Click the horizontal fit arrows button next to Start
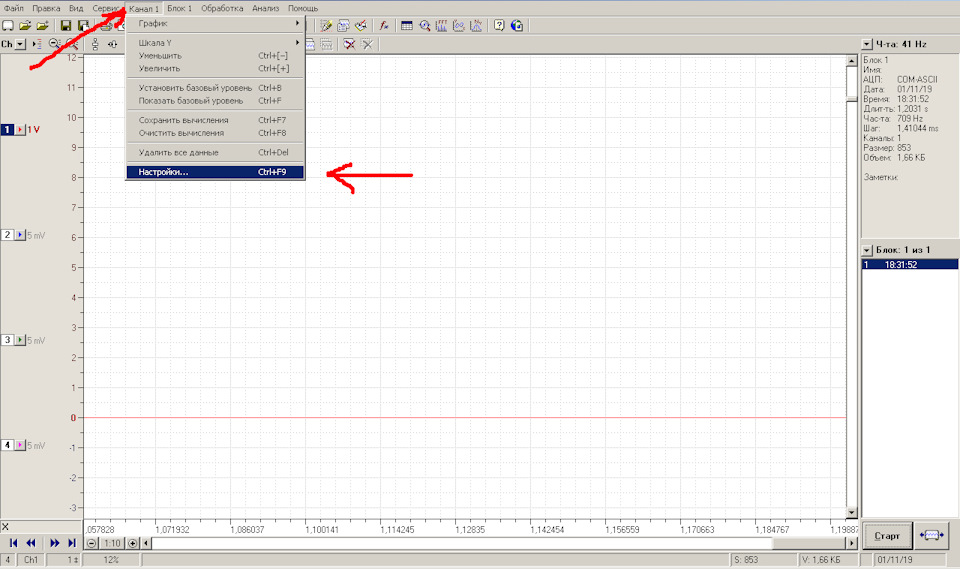960x569 pixels. [x=931, y=534]
